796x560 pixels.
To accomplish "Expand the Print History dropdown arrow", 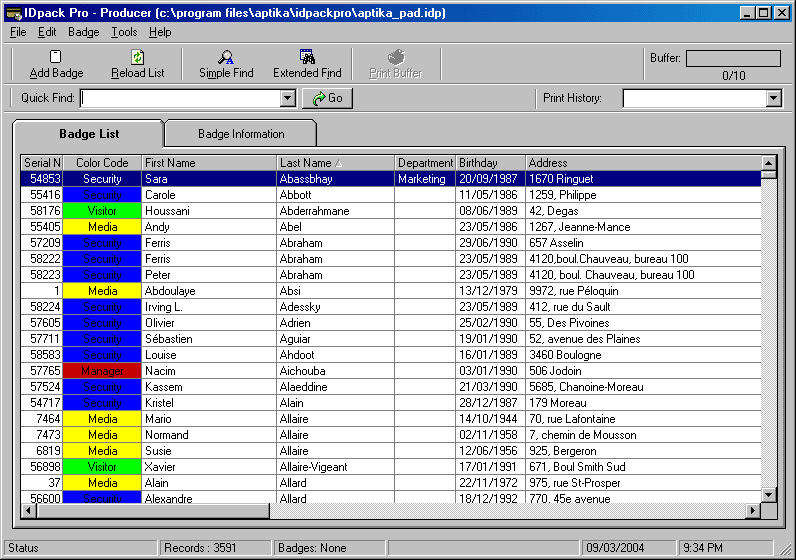I will [773, 98].
